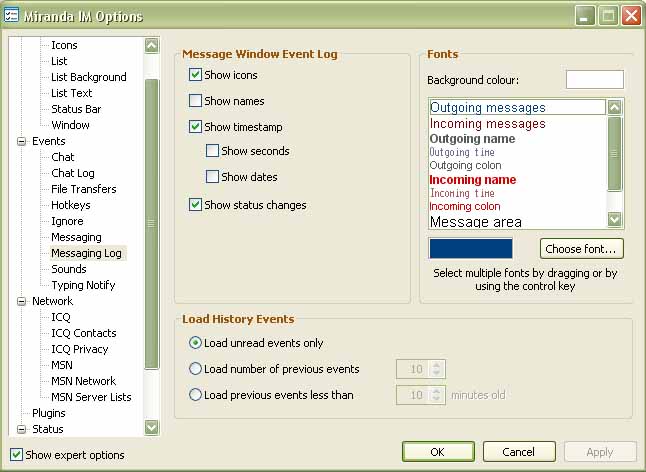Select Incoming name font entry
The height and width of the screenshot is (472, 646).
[x=517, y=180]
